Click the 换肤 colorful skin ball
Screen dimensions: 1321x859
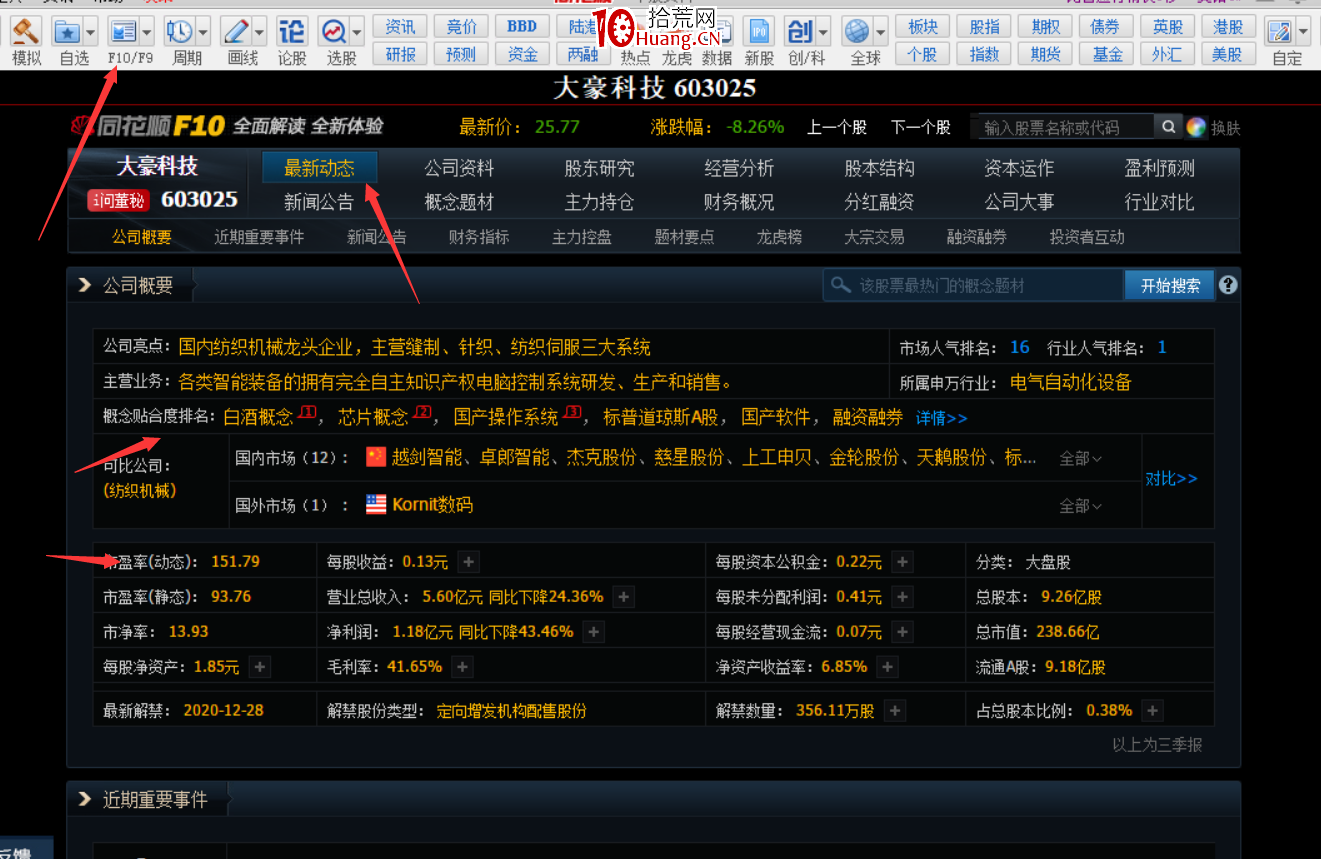(x=1196, y=127)
